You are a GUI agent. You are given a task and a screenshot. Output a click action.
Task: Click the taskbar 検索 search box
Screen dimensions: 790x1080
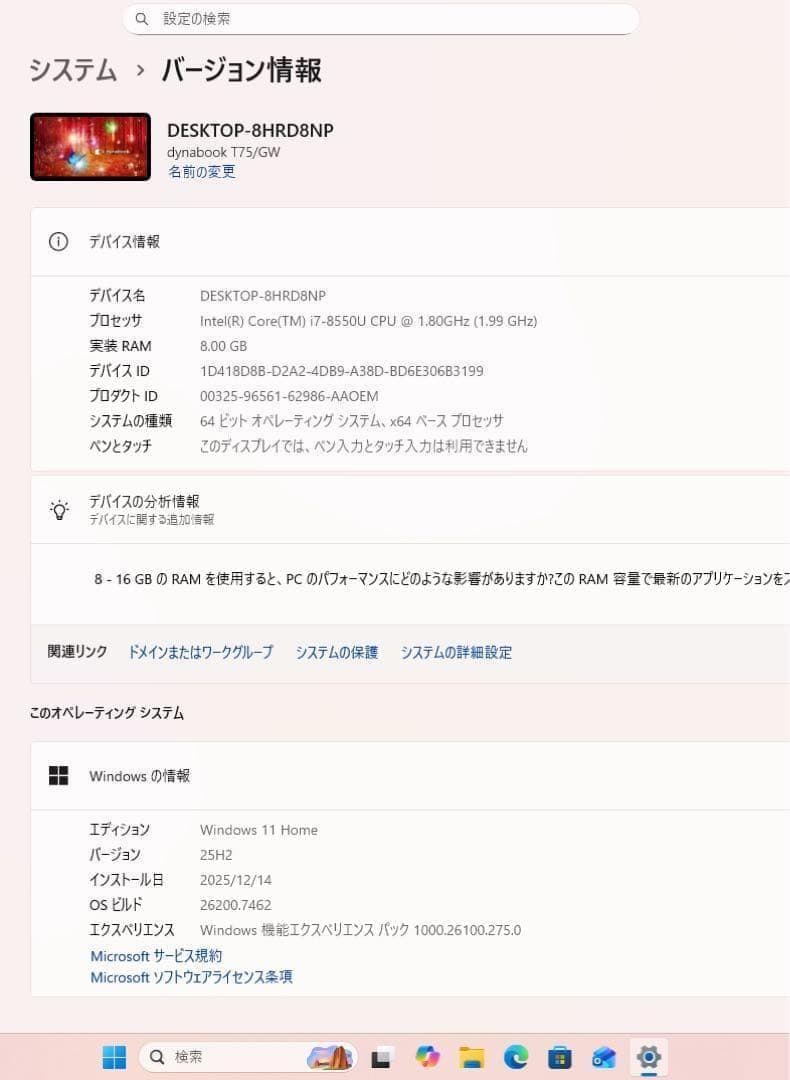pyautogui.click(x=248, y=1057)
